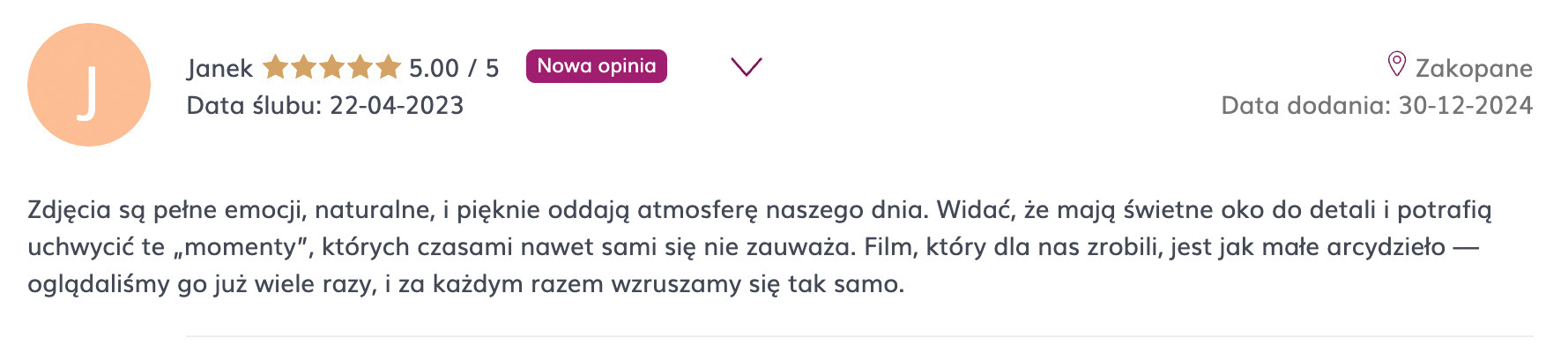Click the orange J avatar circle
This screenshot has width=1568, height=346.
[89, 85]
